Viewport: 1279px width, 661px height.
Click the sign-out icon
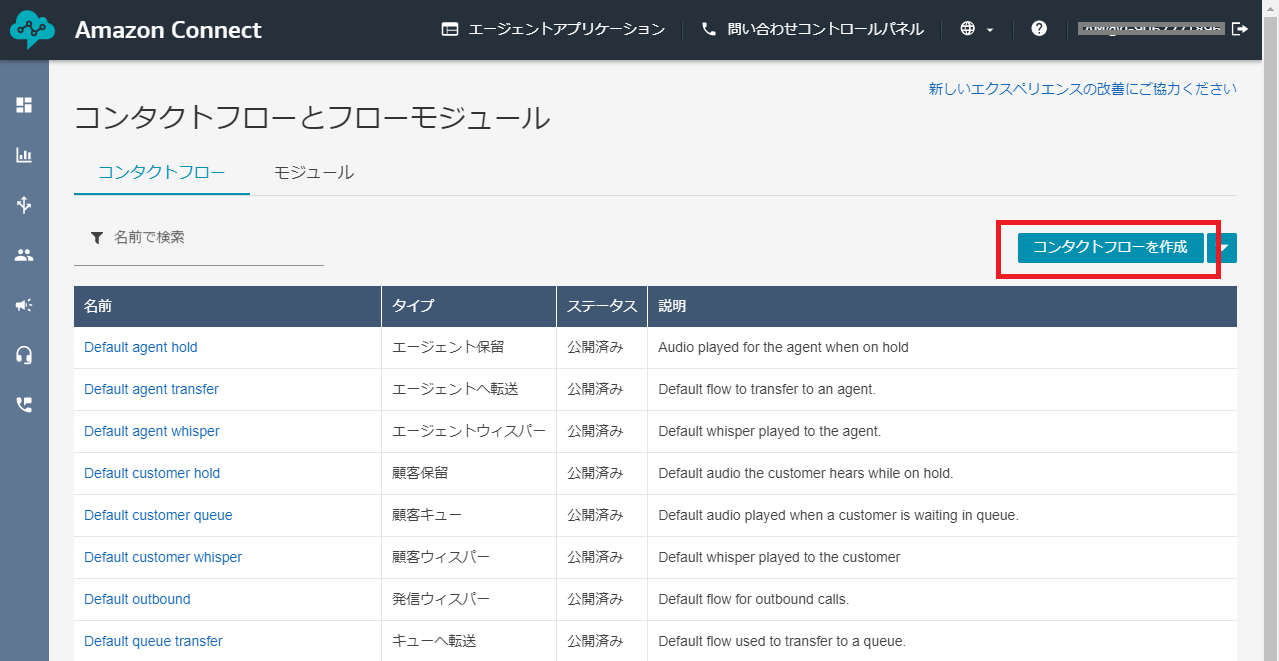1240,29
